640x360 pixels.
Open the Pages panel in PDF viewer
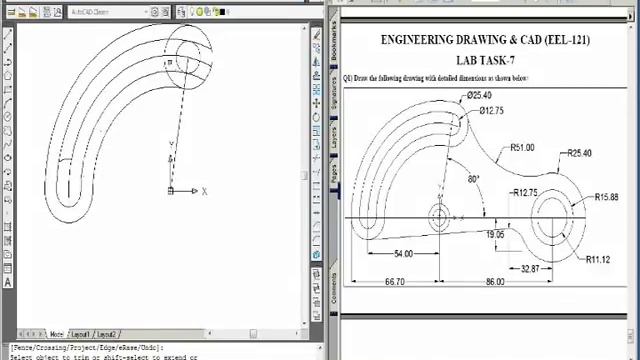click(x=334, y=173)
